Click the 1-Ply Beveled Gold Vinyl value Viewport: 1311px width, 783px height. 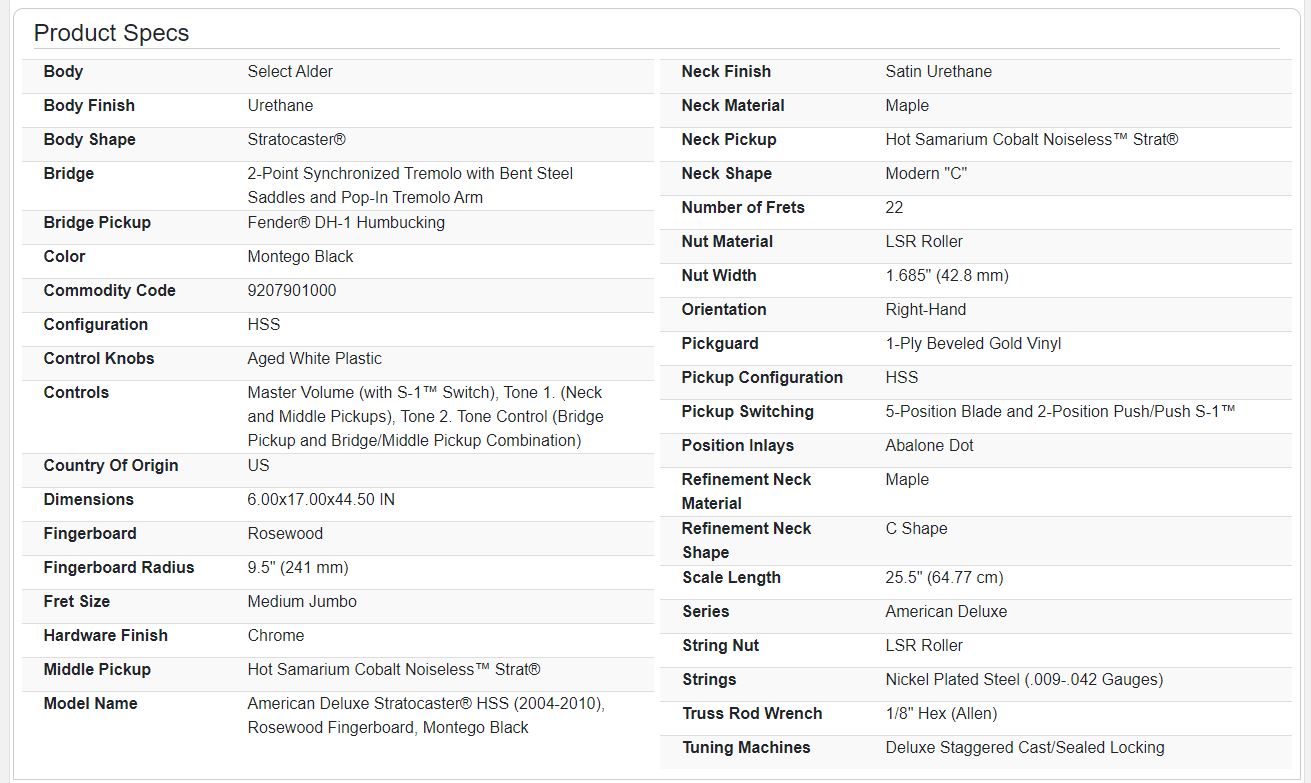973,344
